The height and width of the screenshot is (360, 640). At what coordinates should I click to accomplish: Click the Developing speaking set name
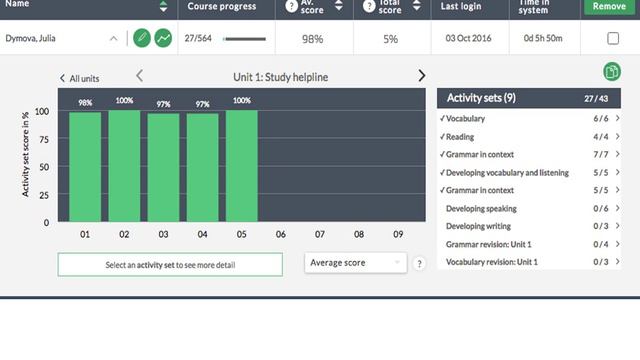(x=481, y=209)
